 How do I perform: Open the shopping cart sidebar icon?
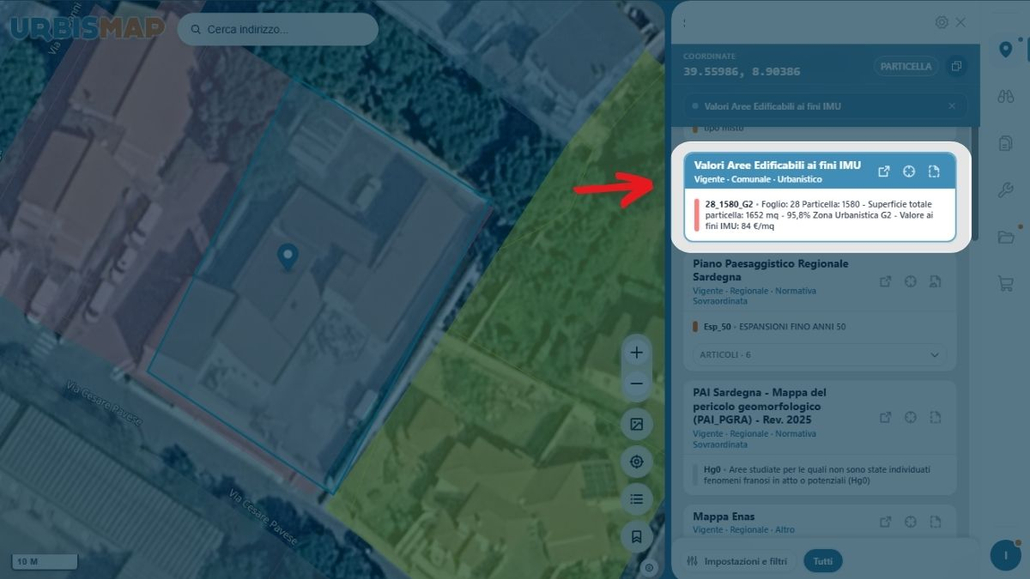(1005, 283)
